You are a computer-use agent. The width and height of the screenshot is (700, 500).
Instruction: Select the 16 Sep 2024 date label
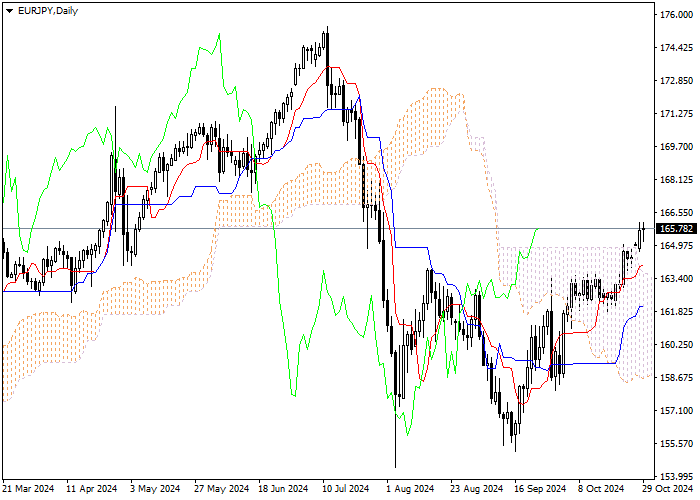pos(540,489)
